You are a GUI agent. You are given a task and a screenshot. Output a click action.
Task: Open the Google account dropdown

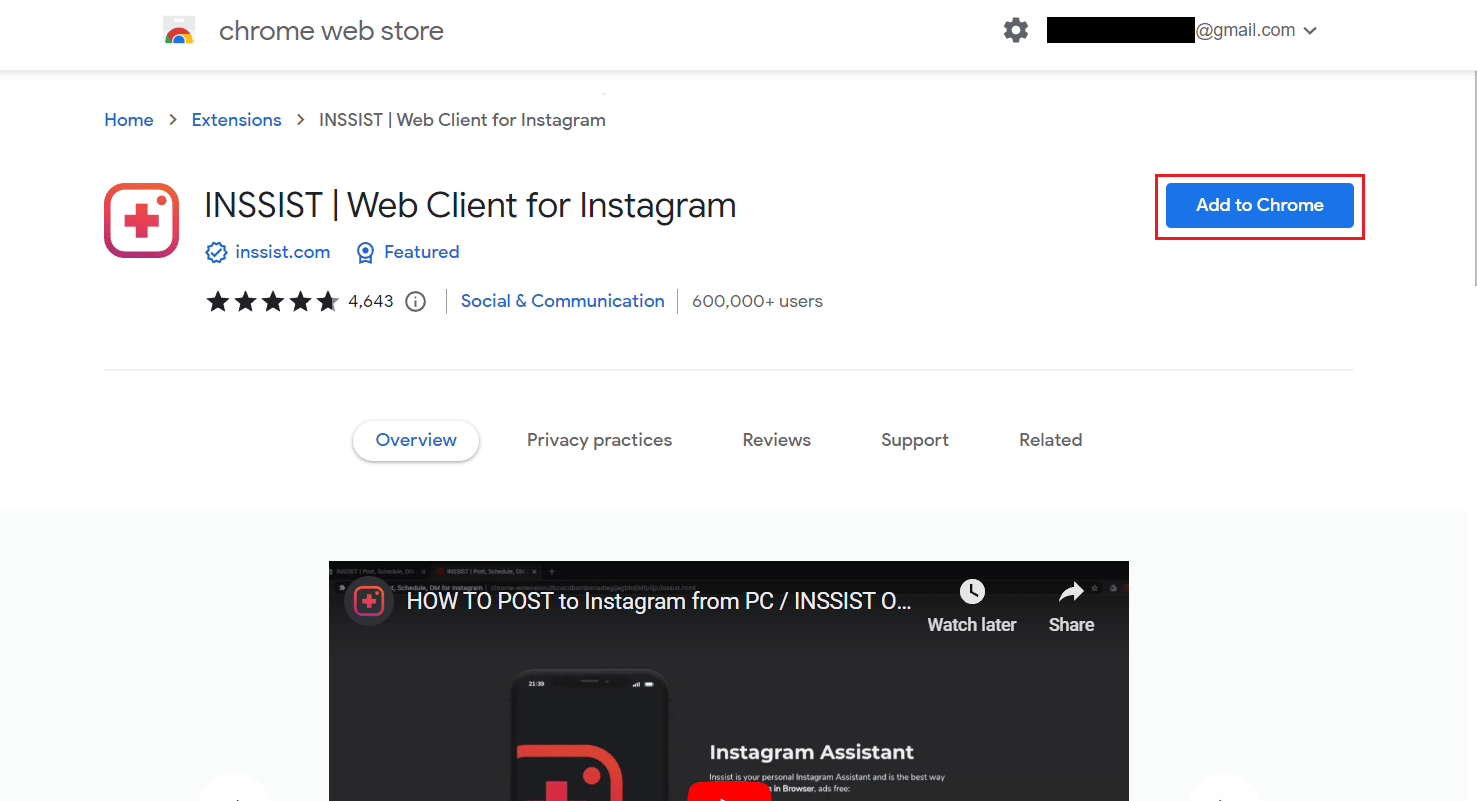pos(1310,30)
